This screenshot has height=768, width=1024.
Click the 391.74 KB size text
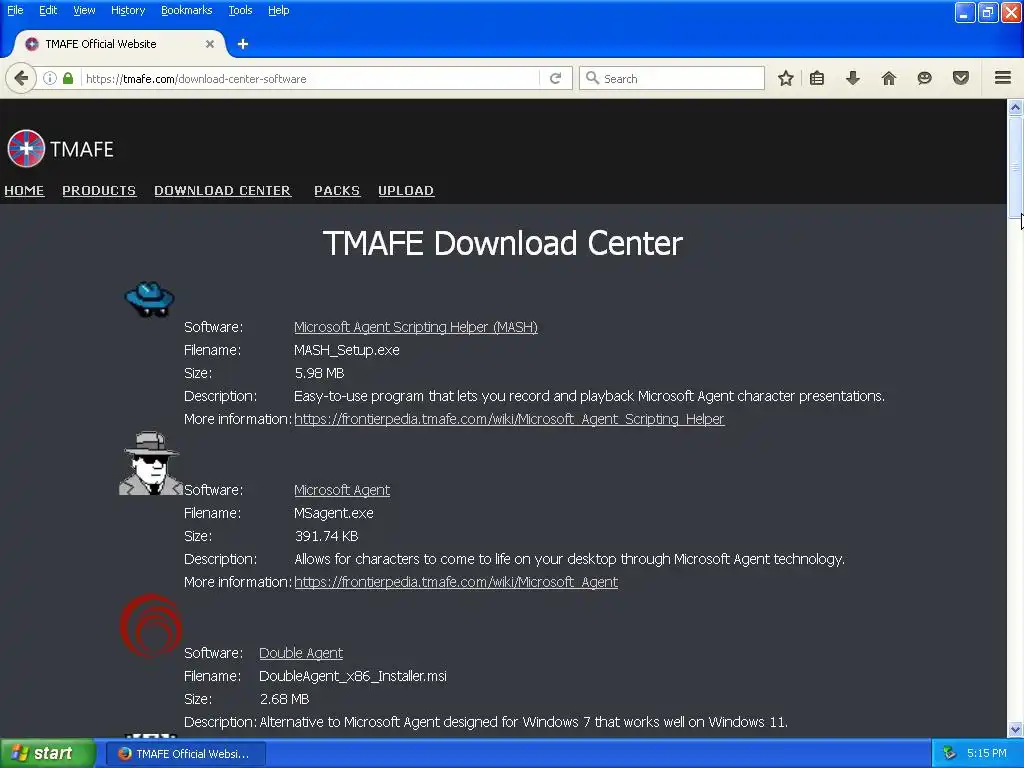pos(327,536)
